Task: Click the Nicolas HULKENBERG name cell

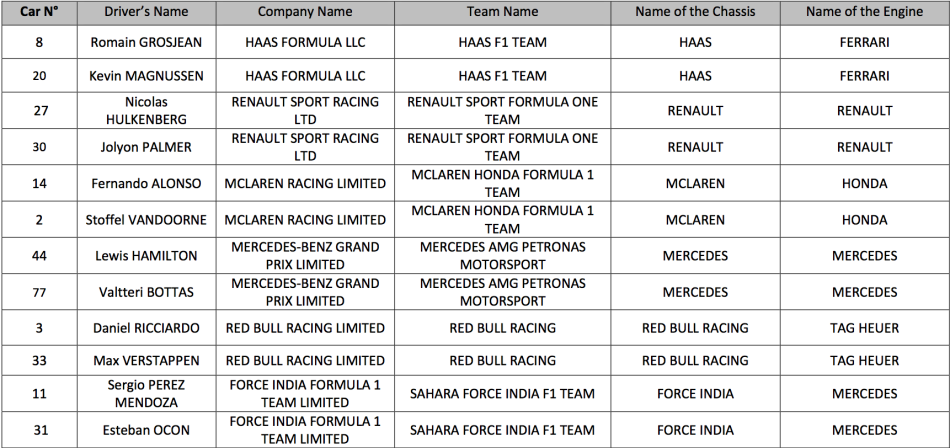Action: pyautogui.click(x=146, y=110)
